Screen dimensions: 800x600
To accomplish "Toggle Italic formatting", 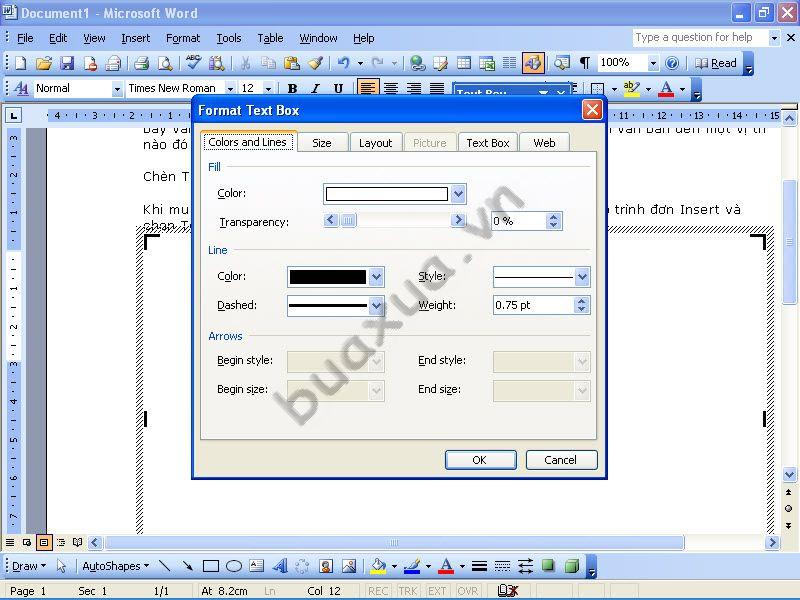I will [315, 88].
